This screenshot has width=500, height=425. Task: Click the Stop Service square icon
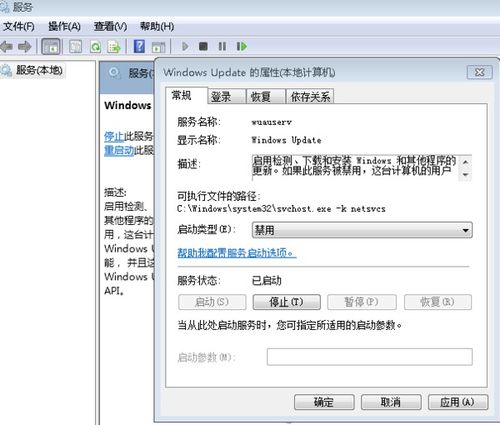click(x=203, y=46)
